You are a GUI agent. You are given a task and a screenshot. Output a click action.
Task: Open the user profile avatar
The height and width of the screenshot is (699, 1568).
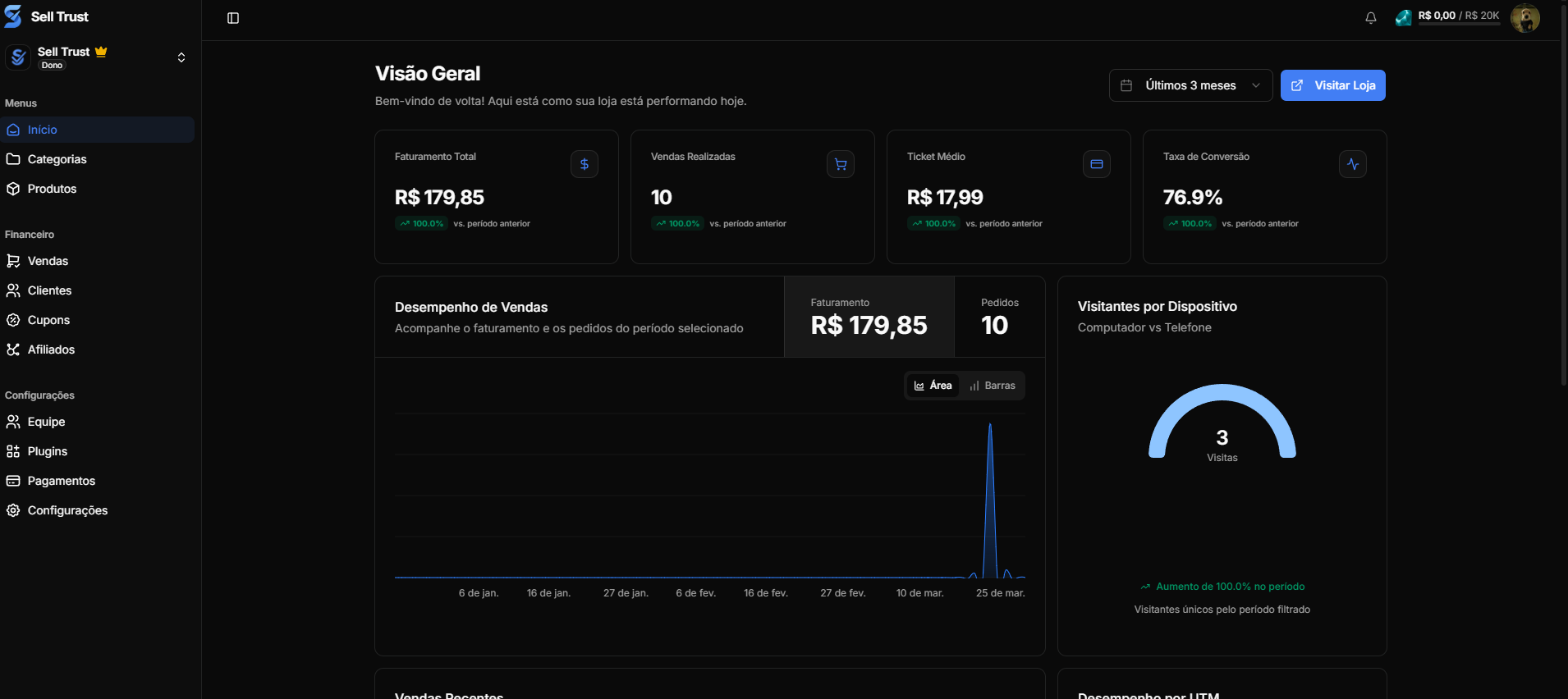pos(1525,17)
